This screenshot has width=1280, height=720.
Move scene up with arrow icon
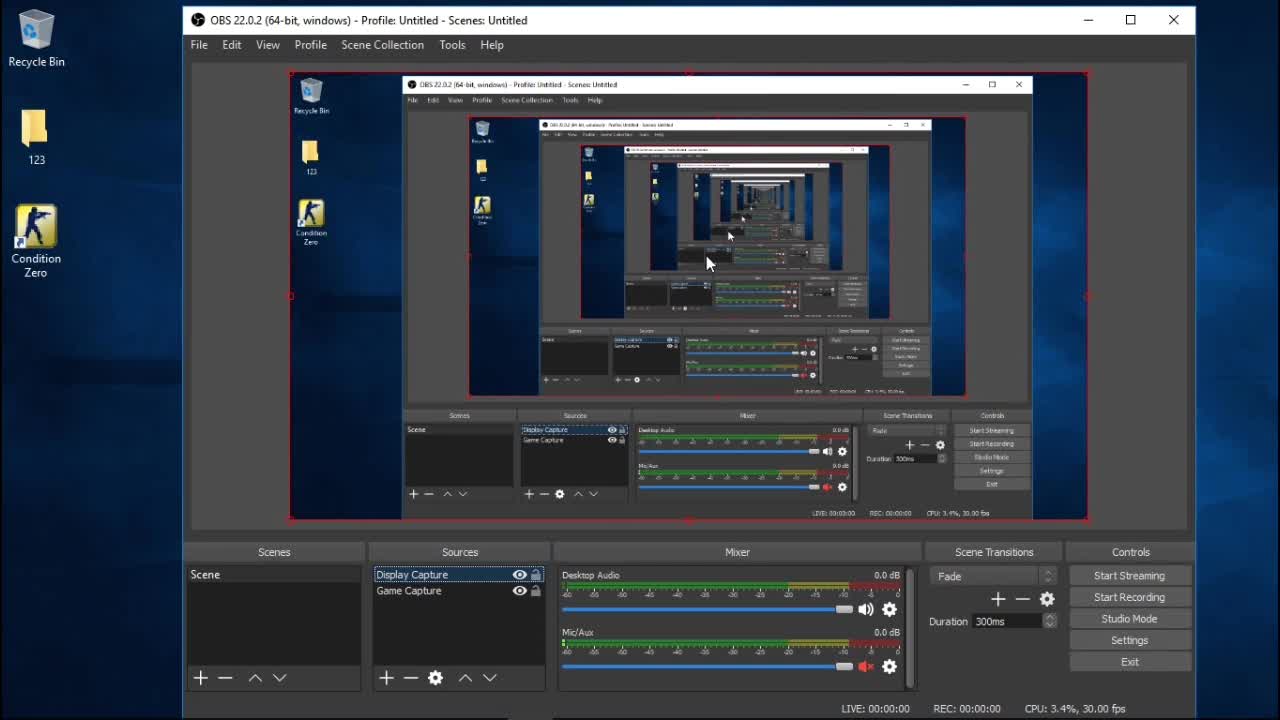(255, 678)
